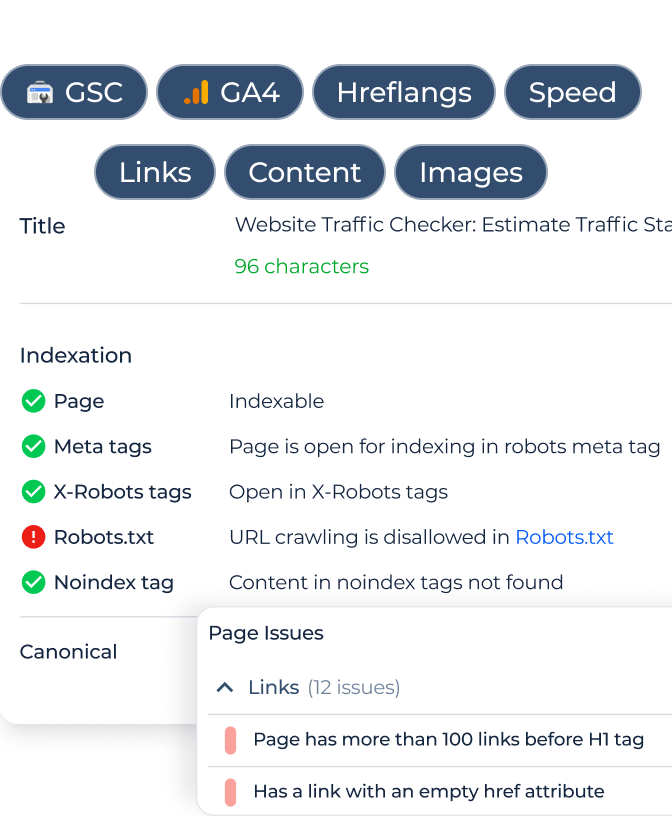Click 'Page has more than 100 links' issue

[x=448, y=740]
